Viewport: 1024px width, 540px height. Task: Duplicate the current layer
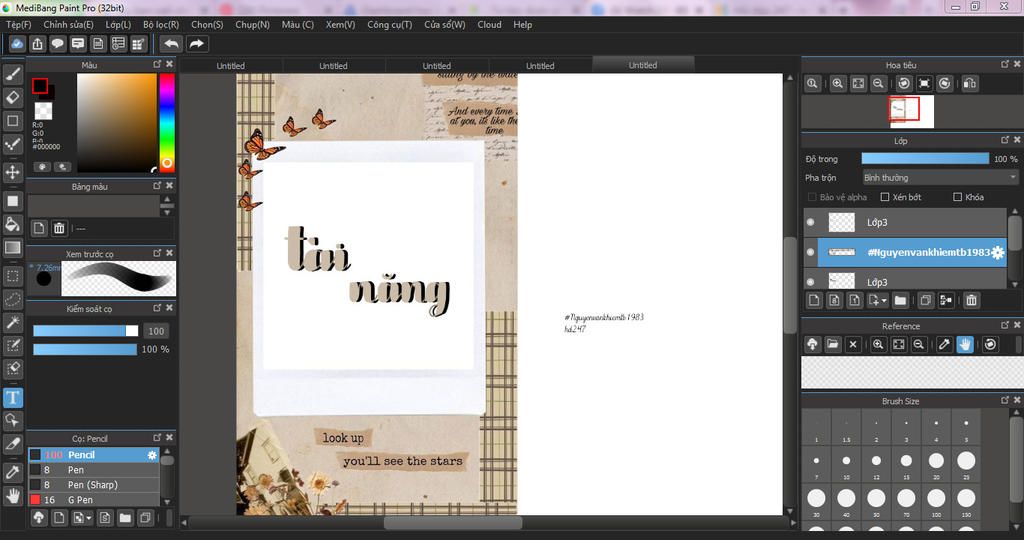pyautogui.click(x=925, y=300)
